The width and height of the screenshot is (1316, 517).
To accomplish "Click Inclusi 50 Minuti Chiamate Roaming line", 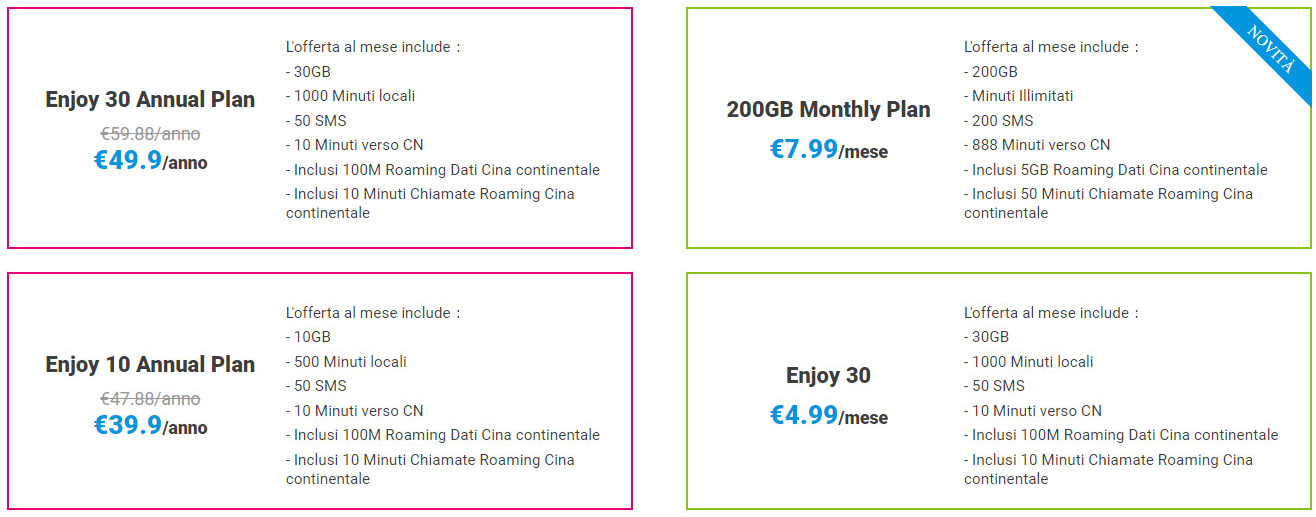I will coord(1108,194).
